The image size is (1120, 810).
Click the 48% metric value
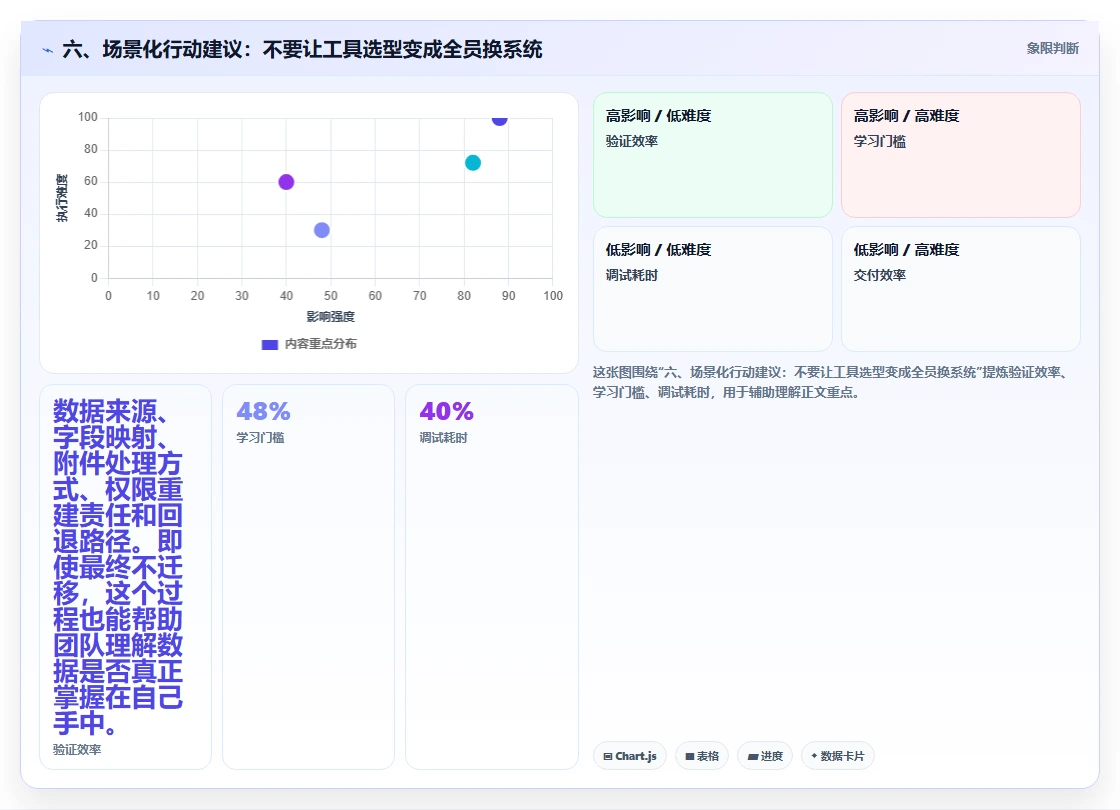(x=263, y=411)
